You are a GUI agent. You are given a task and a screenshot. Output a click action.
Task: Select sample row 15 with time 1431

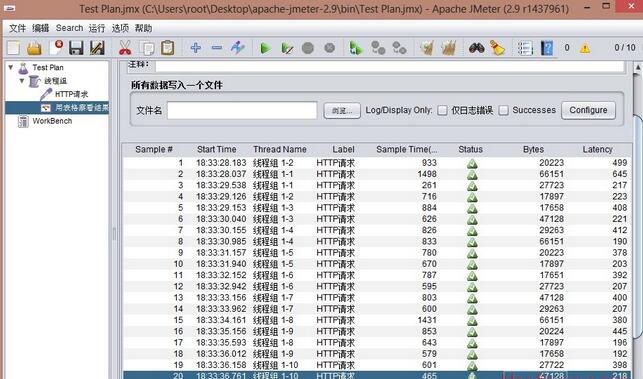click(x=377, y=320)
